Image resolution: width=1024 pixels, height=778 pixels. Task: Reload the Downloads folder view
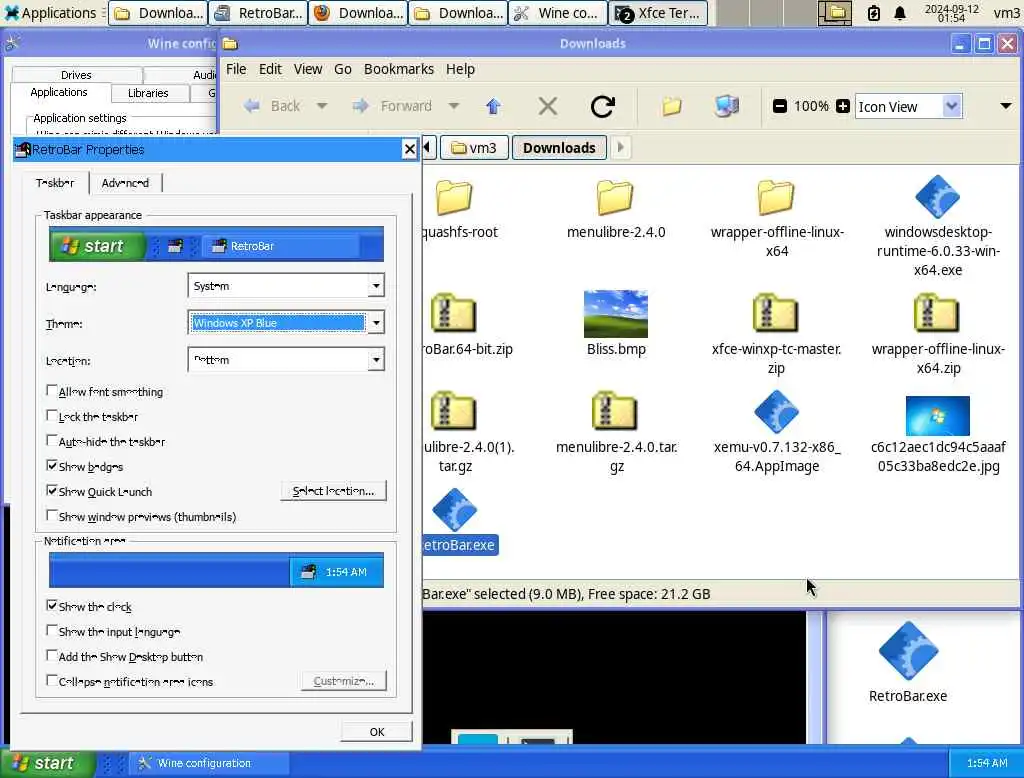602,106
